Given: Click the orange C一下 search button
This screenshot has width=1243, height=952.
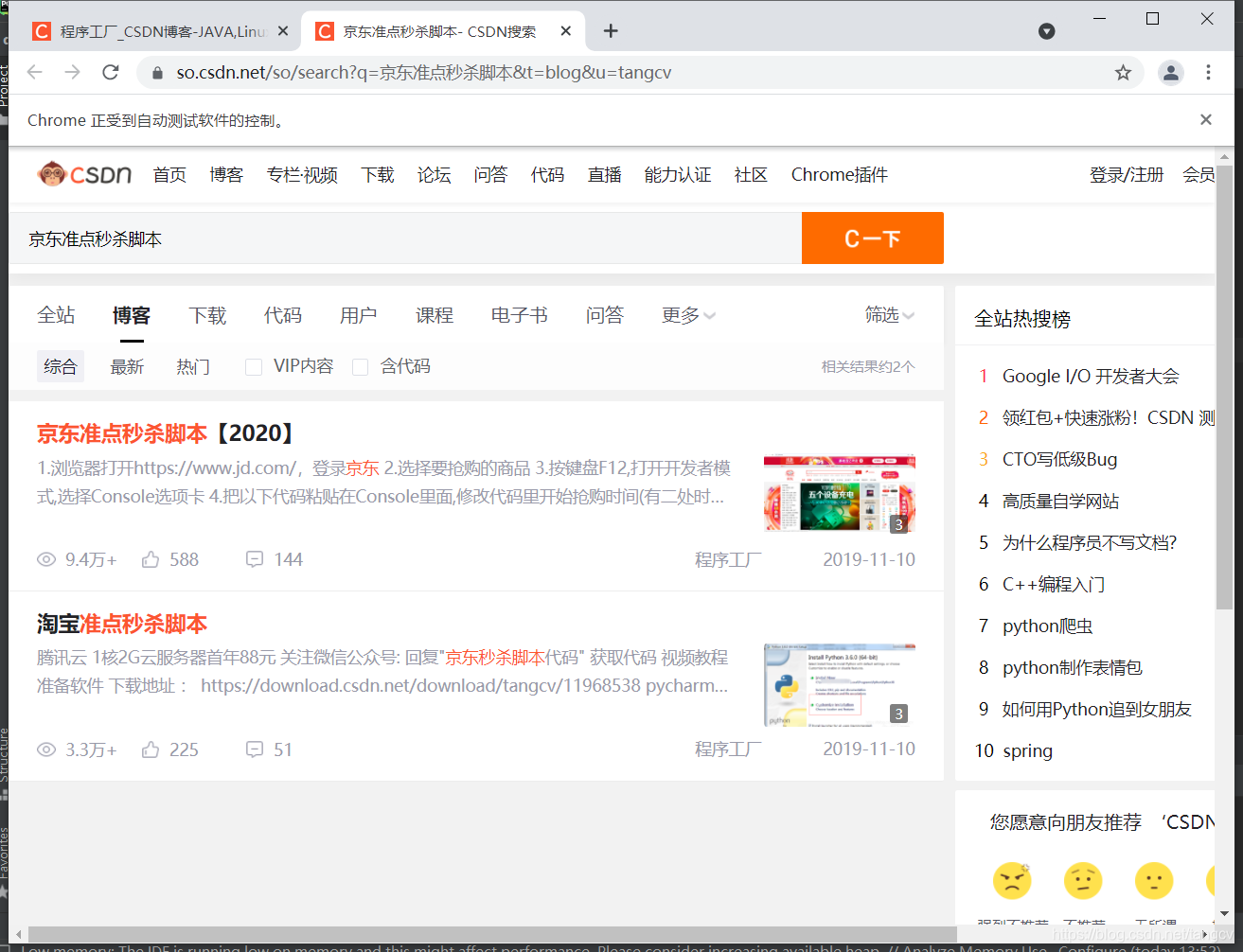Looking at the screenshot, I should (x=873, y=238).
